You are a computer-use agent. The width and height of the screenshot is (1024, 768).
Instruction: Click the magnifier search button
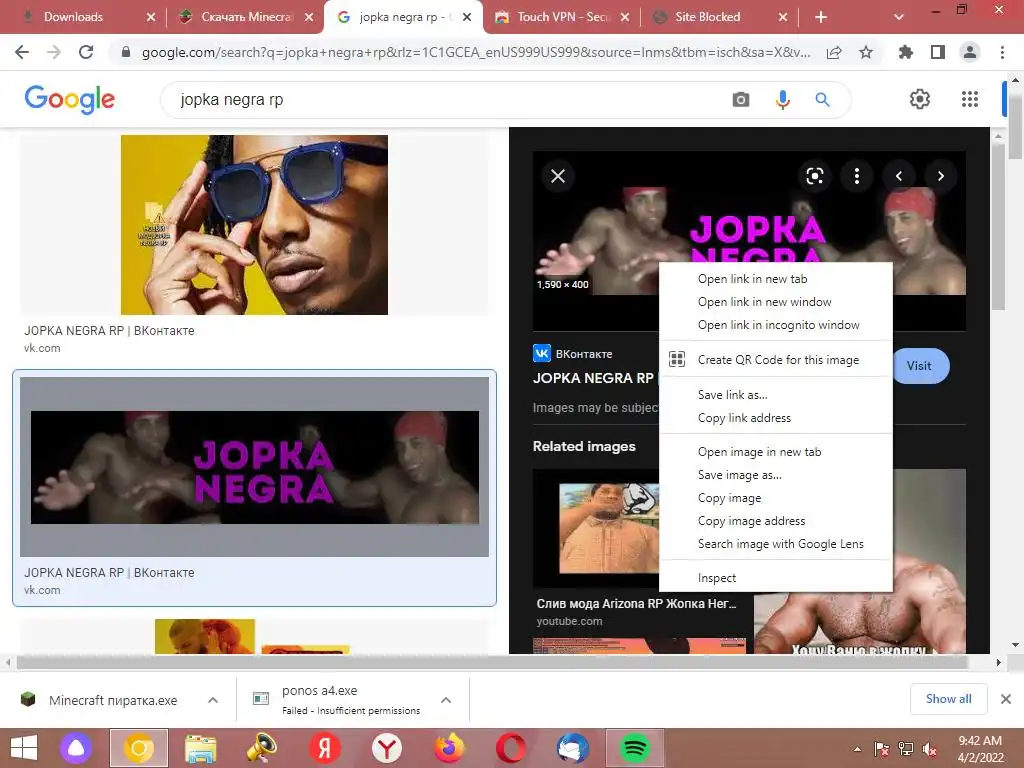822,100
